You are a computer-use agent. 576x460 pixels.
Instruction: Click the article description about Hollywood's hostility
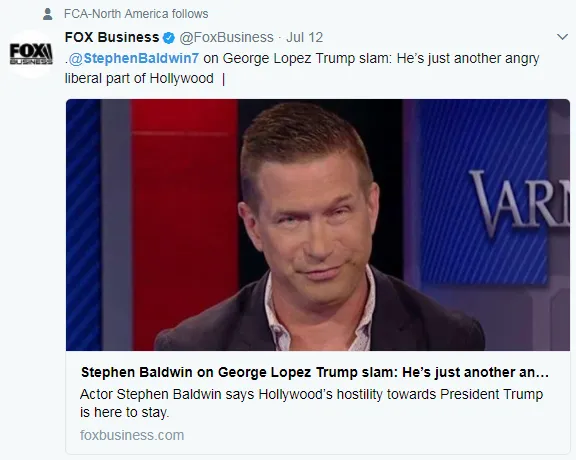[x=311, y=403]
